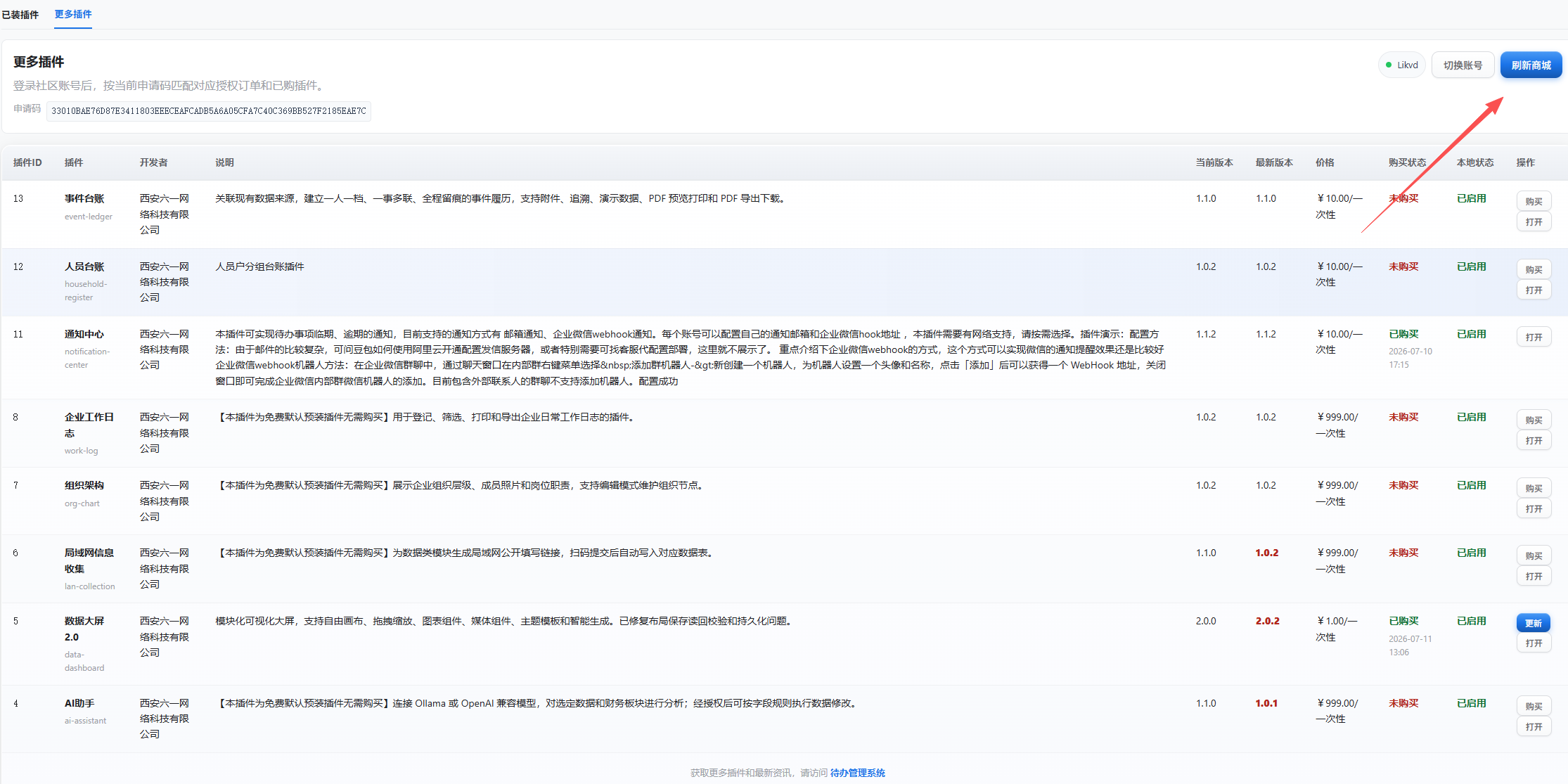The height and width of the screenshot is (784, 1568).
Task: Click 已购买 status for 通知中心
Action: (1403, 334)
